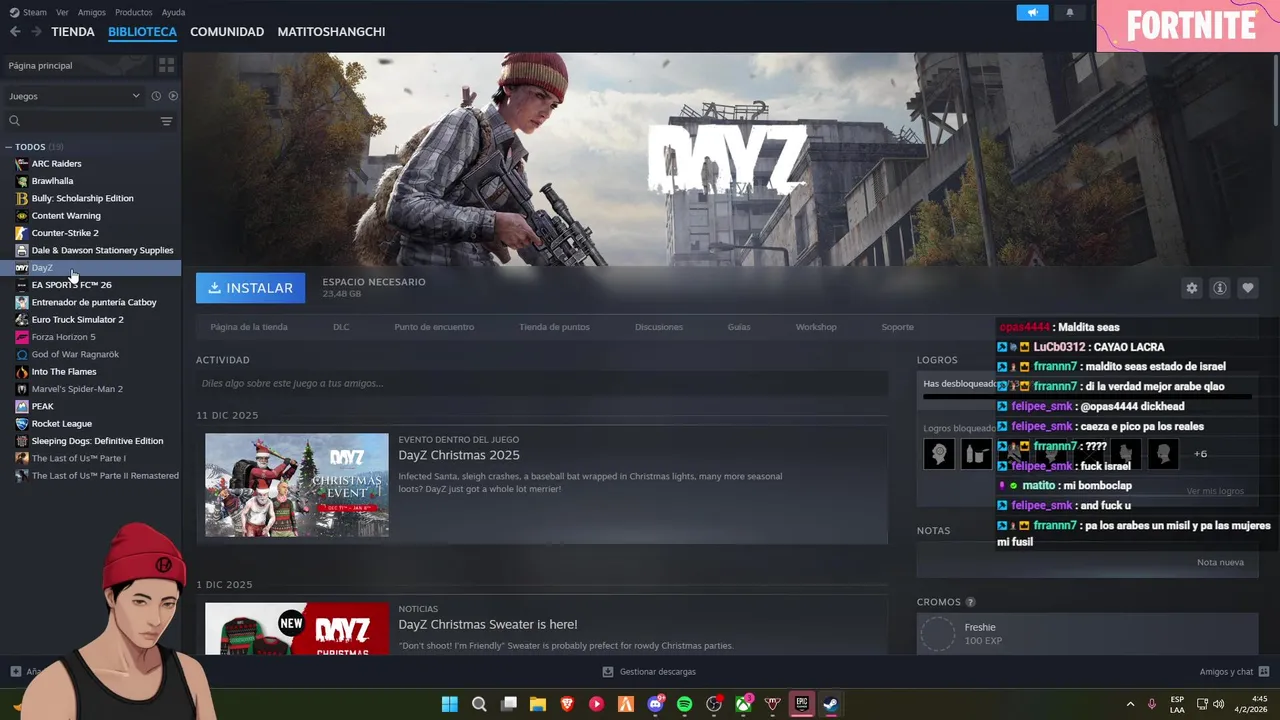
Task: Open the megaphone announcements button
Action: (x=1032, y=13)
